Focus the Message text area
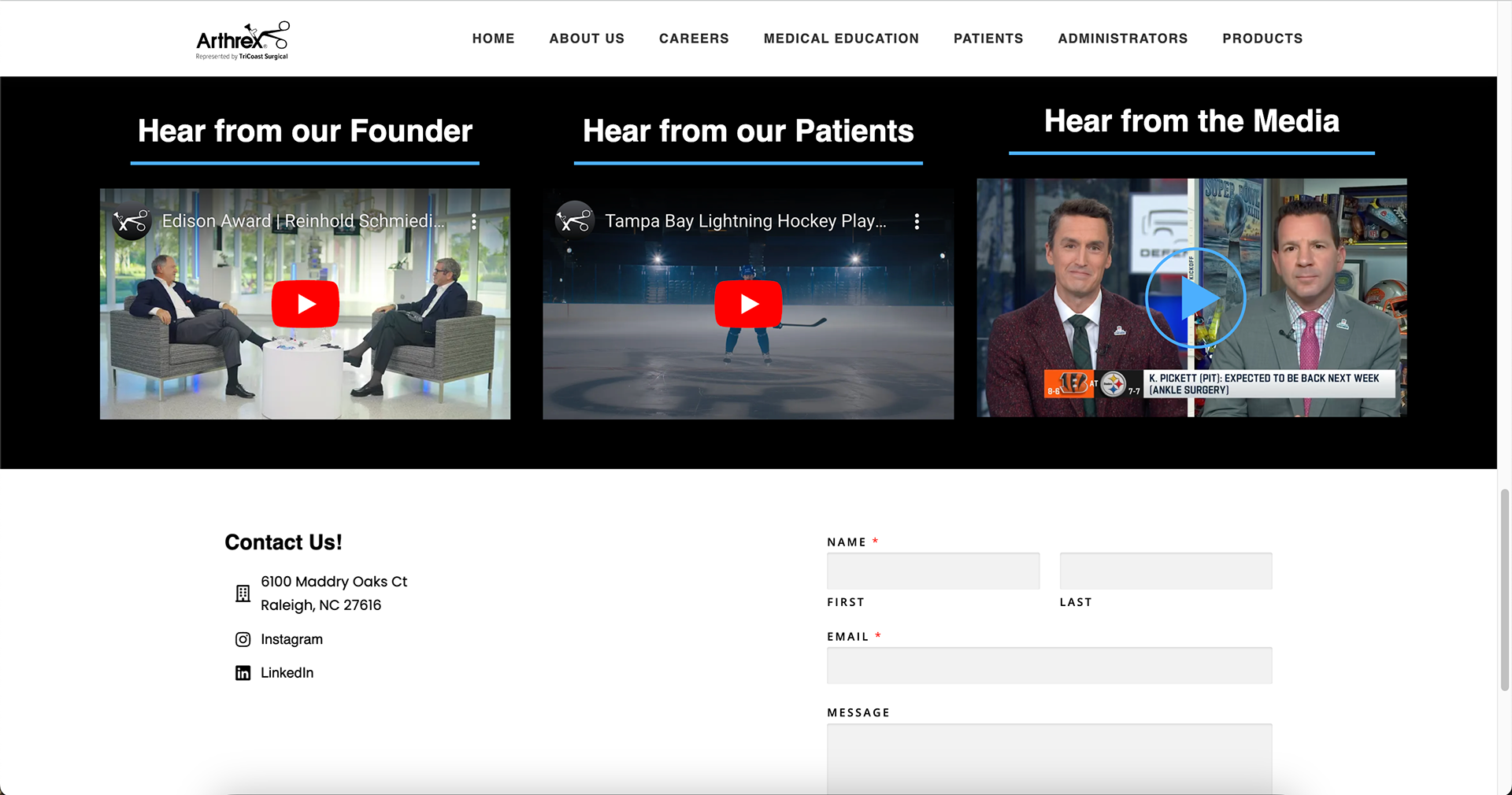The height and width of the screenshot is (795, 1512). 1049,759
